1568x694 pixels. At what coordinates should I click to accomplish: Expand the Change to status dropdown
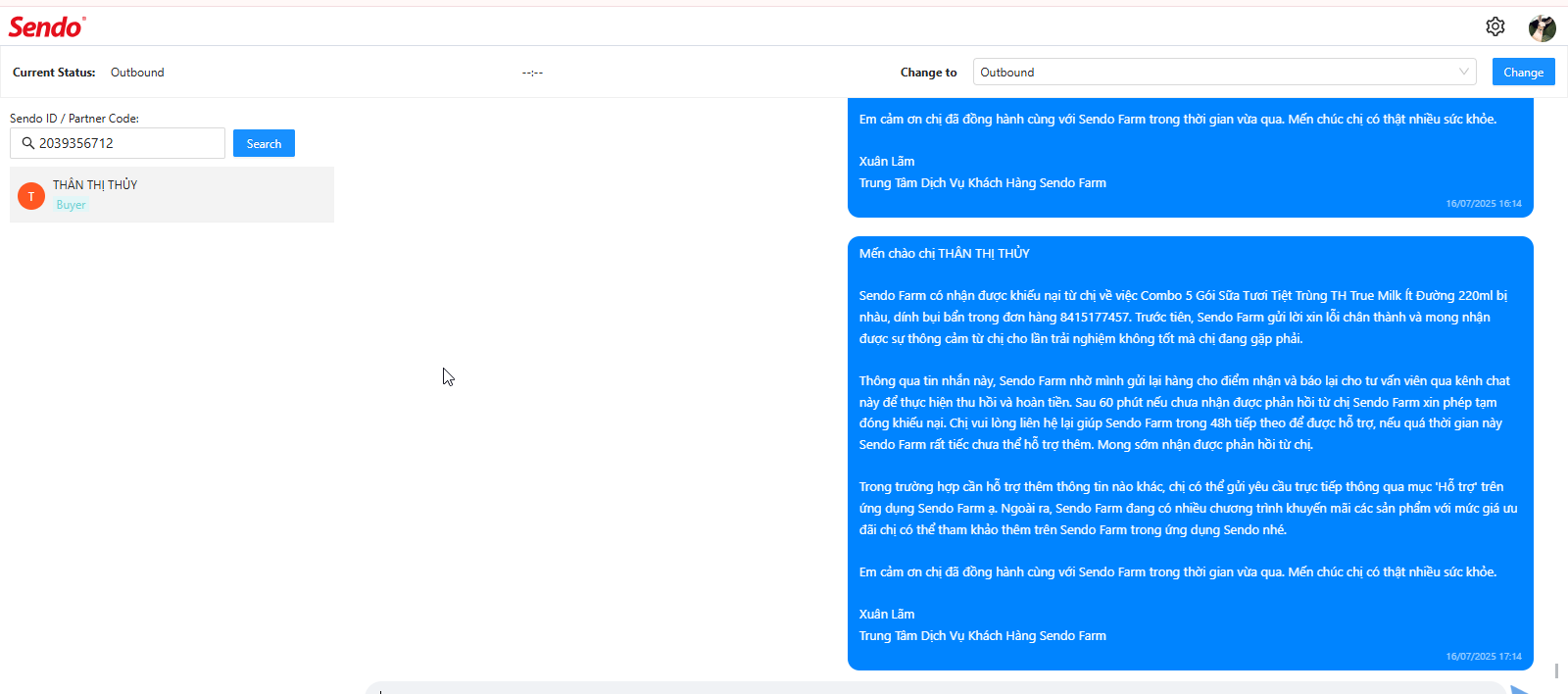point(1224,72)
